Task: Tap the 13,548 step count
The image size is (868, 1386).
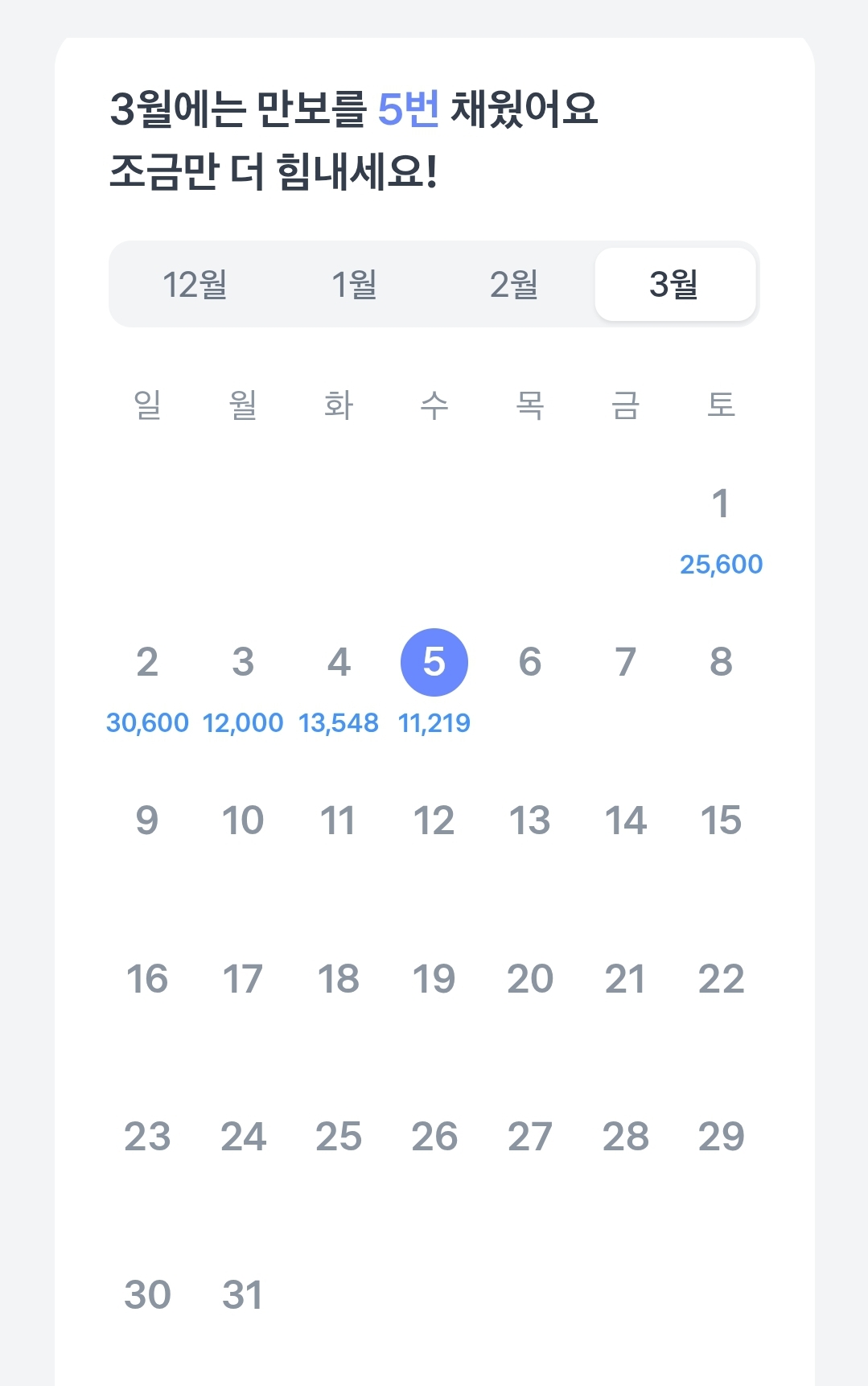Action: (339, 722)
